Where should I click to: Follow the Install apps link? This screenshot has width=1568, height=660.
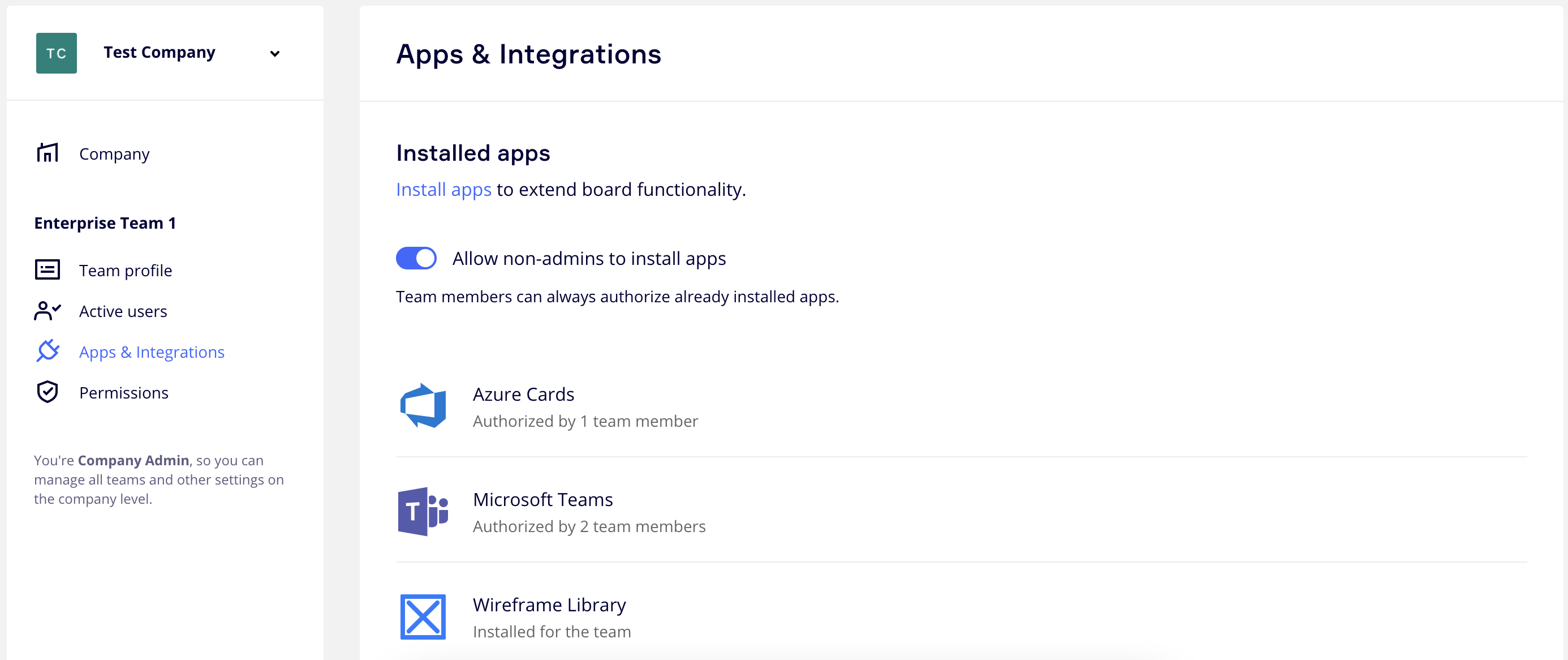coord(443,190)
